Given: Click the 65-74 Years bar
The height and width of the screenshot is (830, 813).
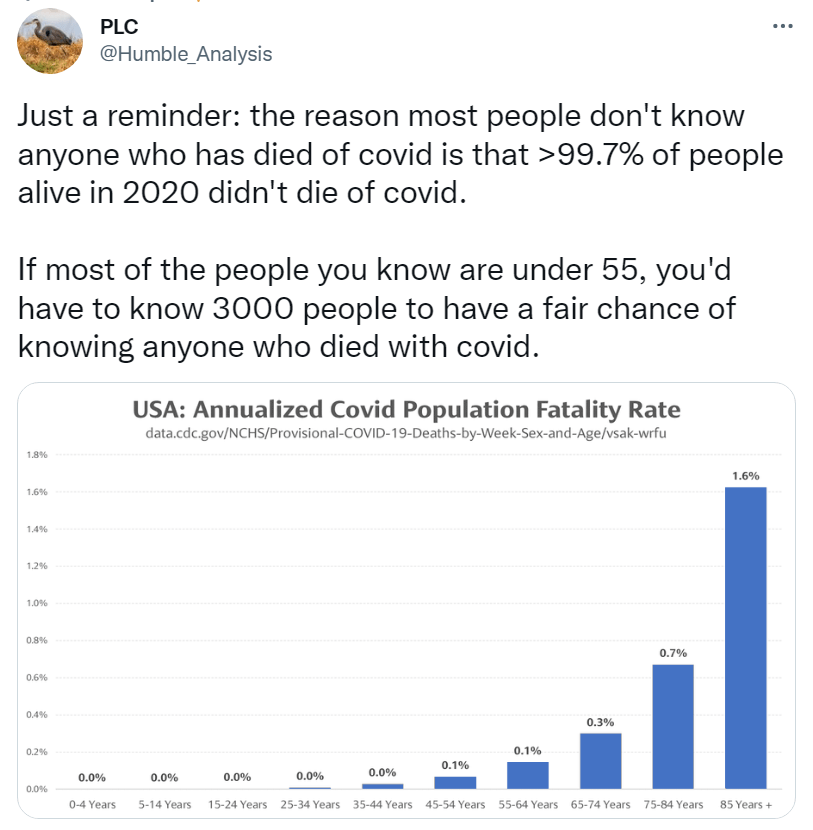Looking at the screenshot, I should coord(600,760).
